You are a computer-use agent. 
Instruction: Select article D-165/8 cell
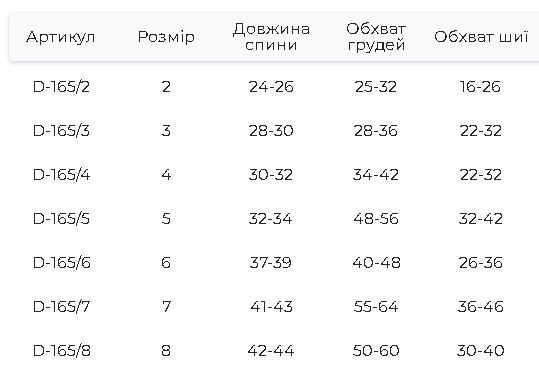click(62, 351)
